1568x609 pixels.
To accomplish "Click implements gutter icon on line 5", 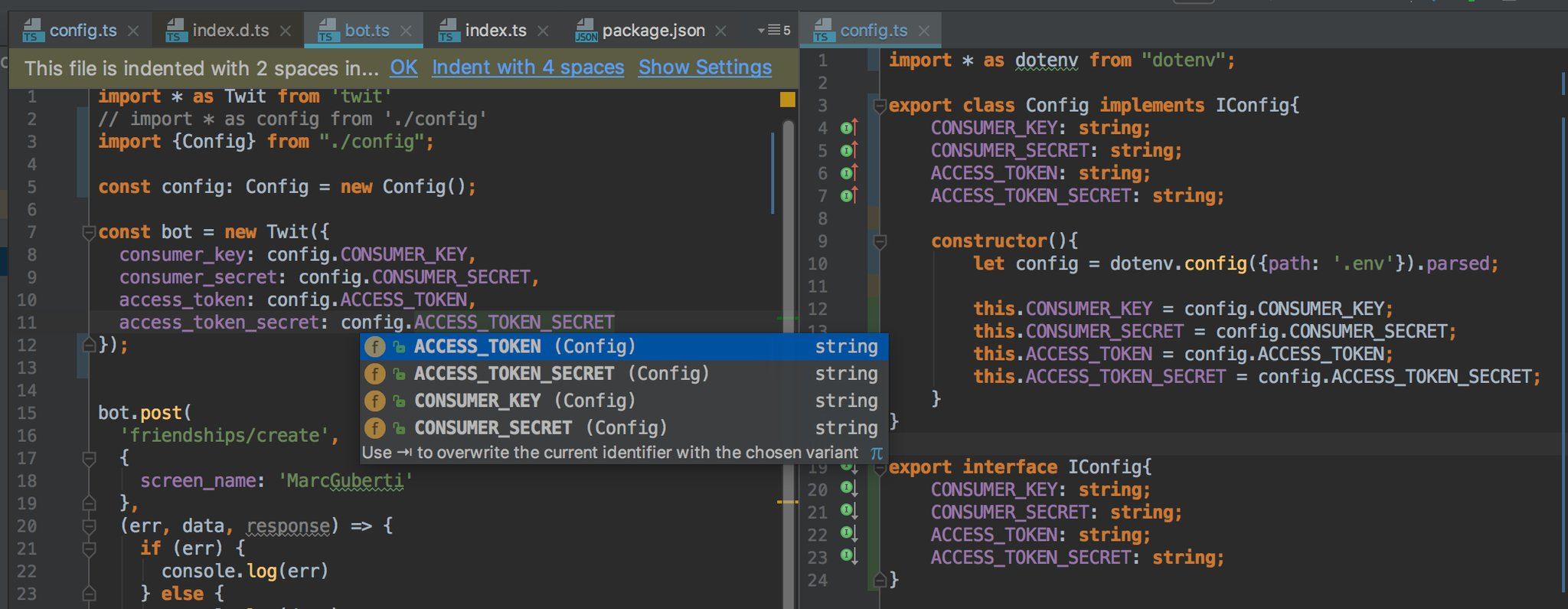I will [848, 150].
